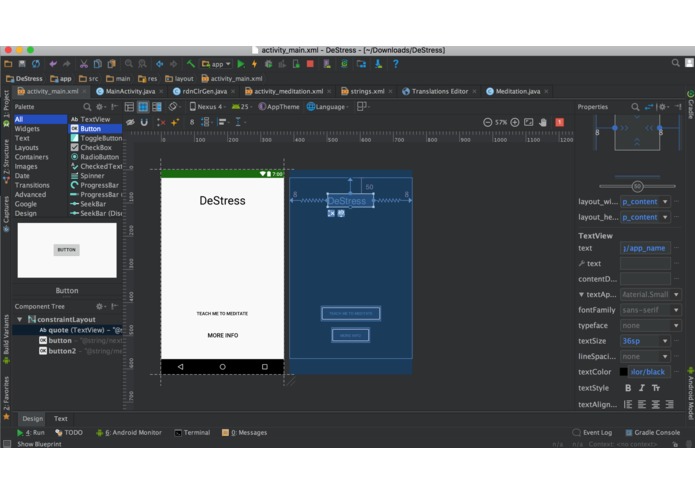
Task: Open the red layout warnings indicator
Action: [x=559, y=122]
